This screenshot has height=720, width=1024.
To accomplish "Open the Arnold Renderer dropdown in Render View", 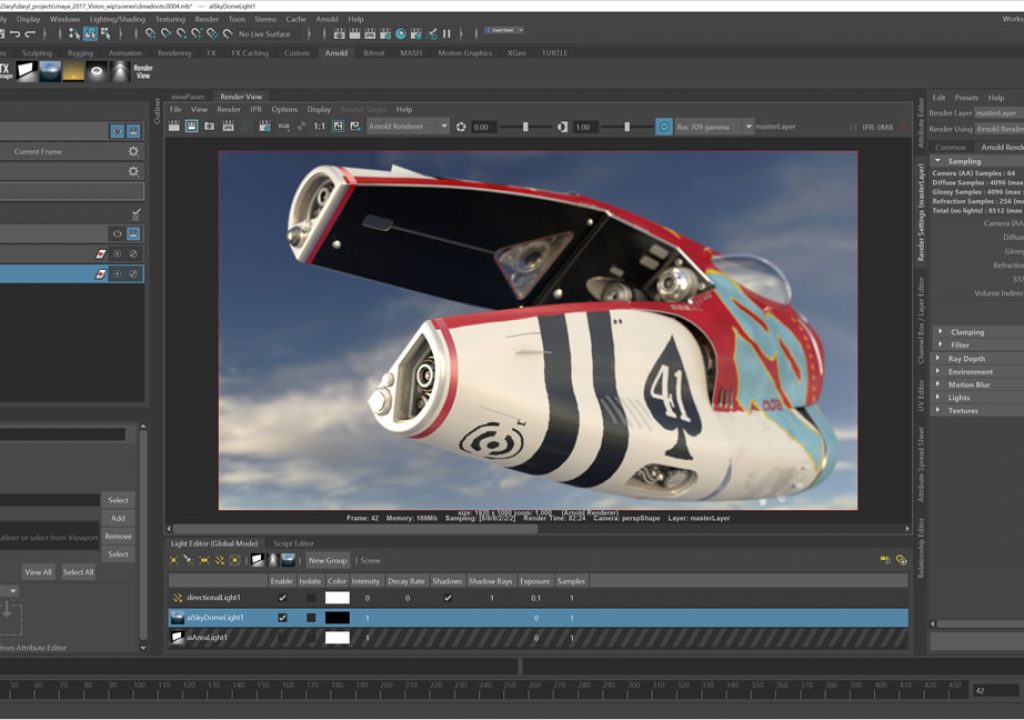I will pyautogui.click(x=408, y=127).
